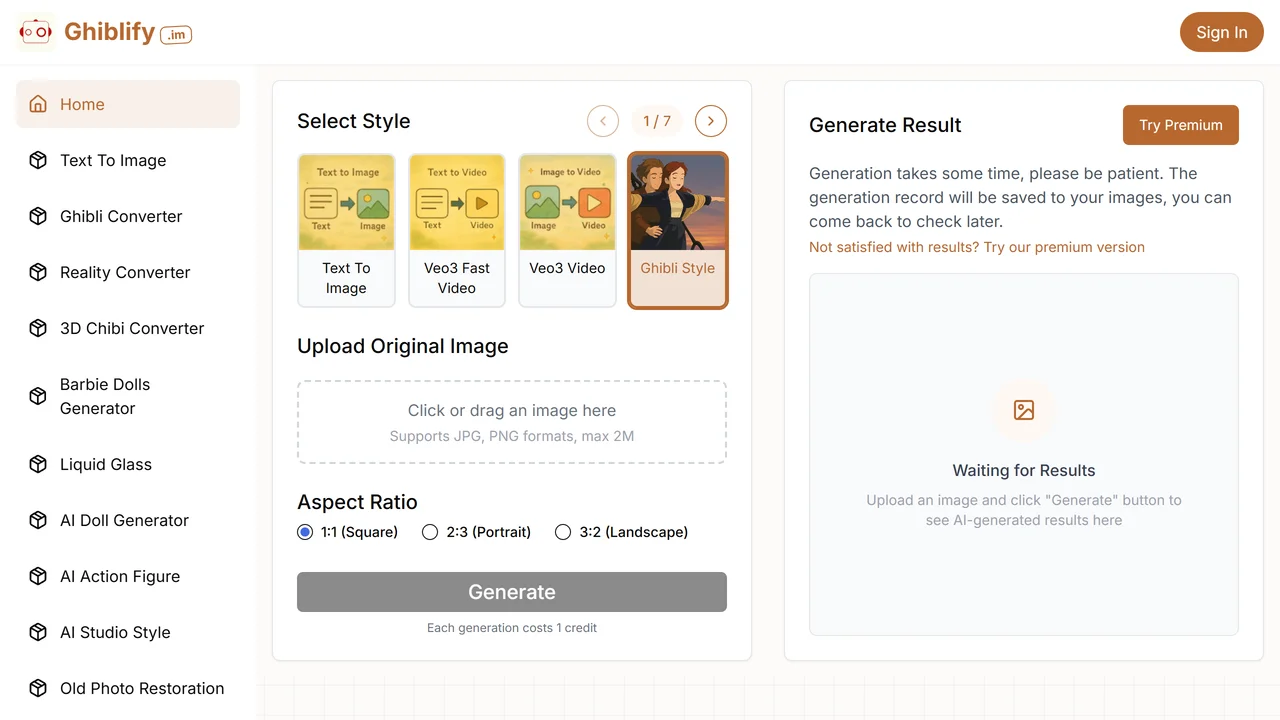Open Home via its house icon
Screen dimensions: 1280x720
(x=38, y=104)
